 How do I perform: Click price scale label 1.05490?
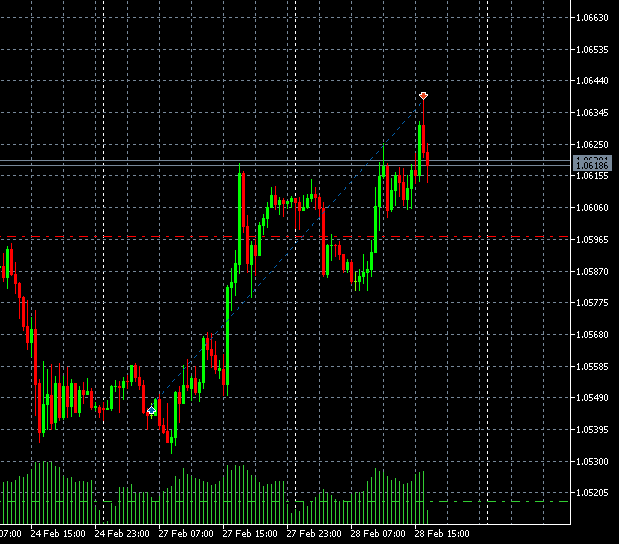(x=593, y=398)
